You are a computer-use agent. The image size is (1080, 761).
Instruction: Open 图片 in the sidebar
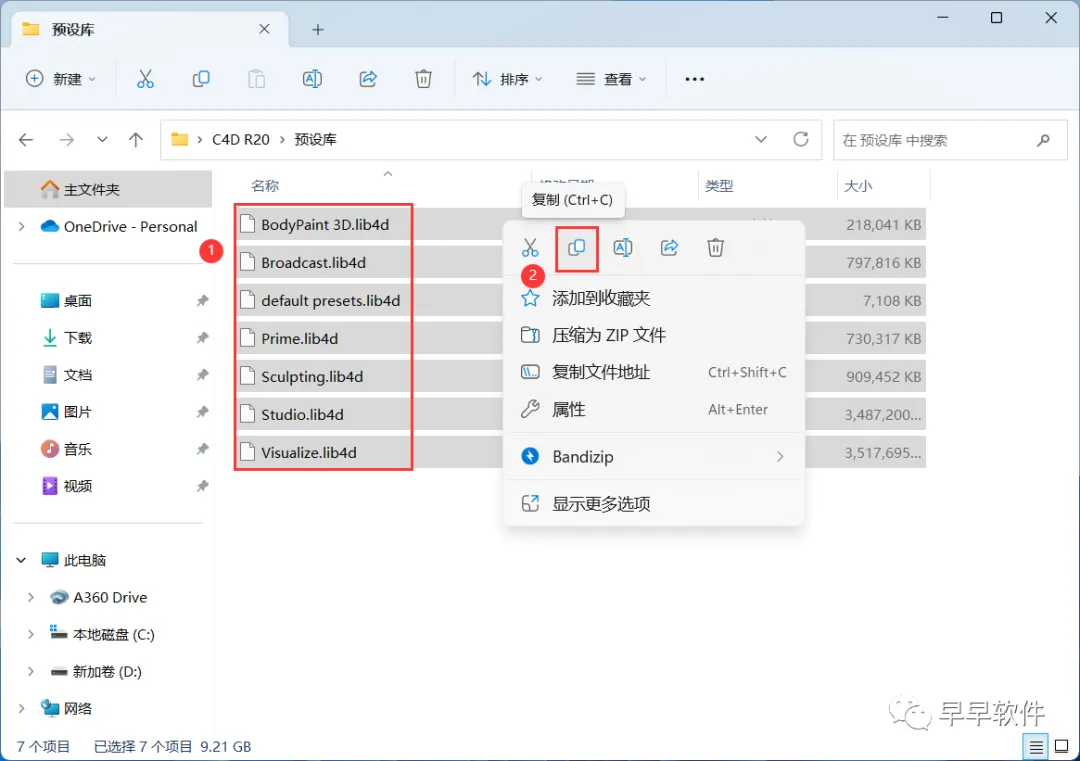77,413
